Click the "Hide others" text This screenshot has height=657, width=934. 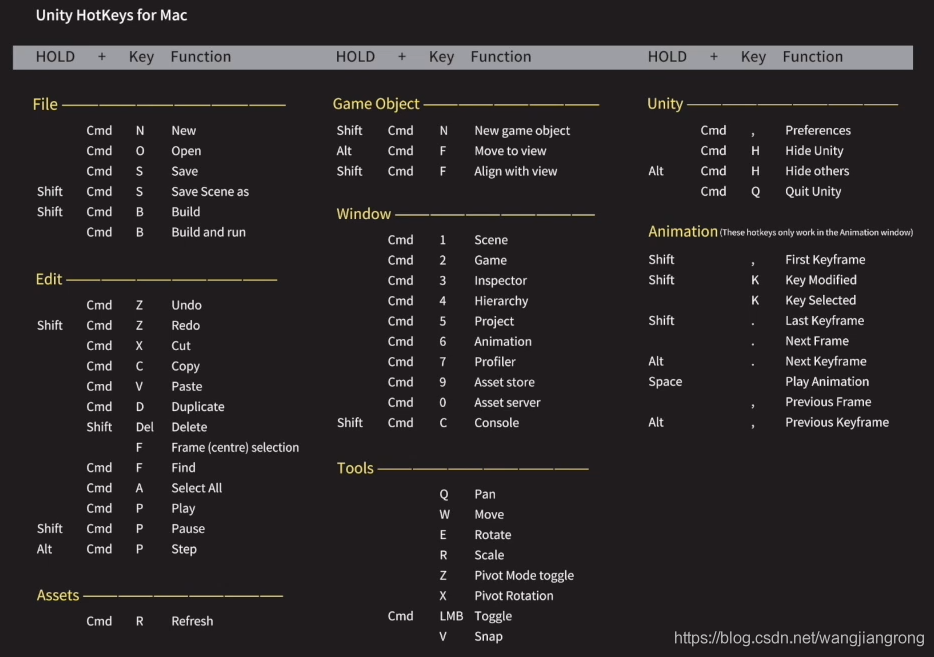coord(817,172)
